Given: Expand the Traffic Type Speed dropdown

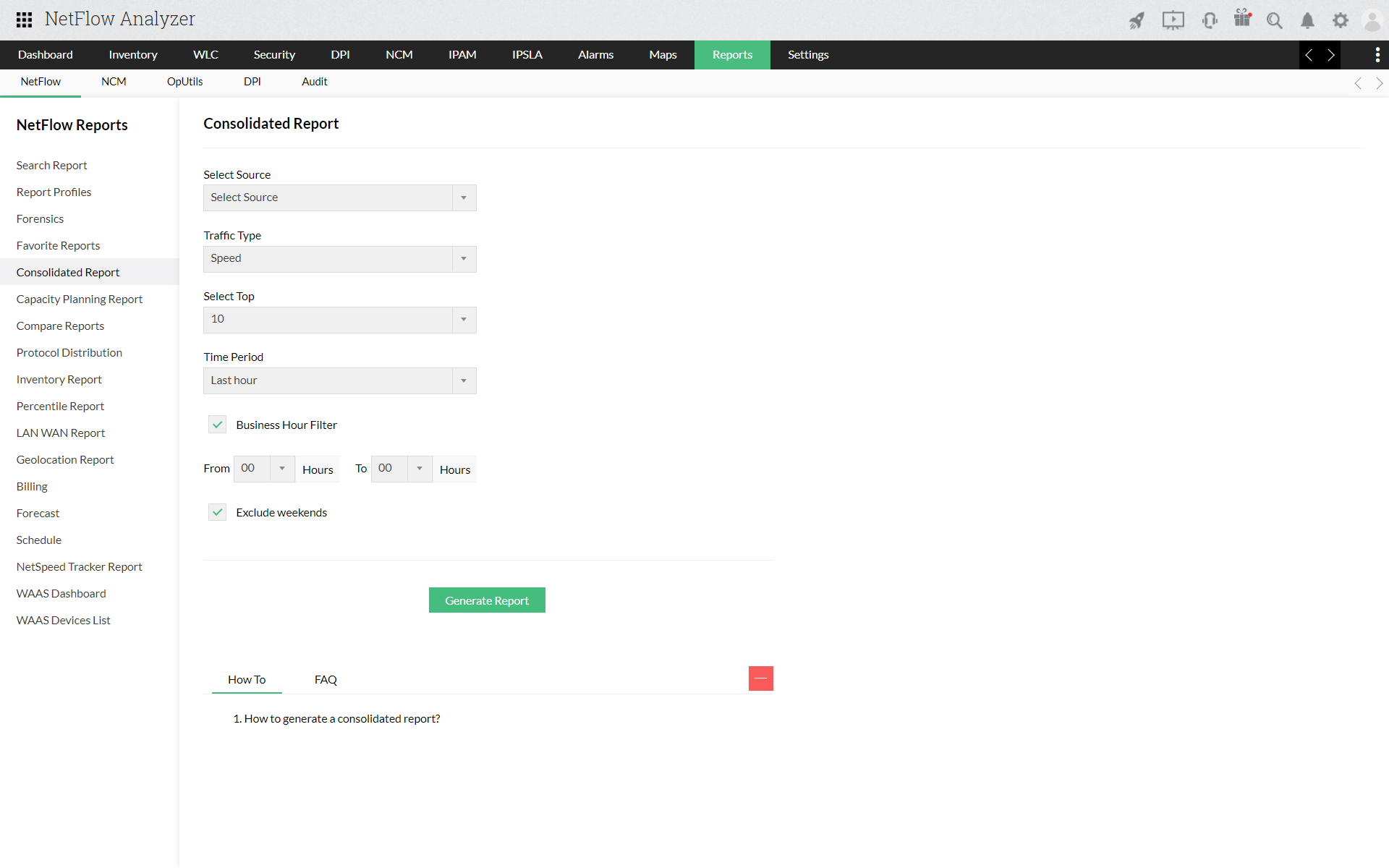Looking at the screenshot, I should (x=463, y=258).
